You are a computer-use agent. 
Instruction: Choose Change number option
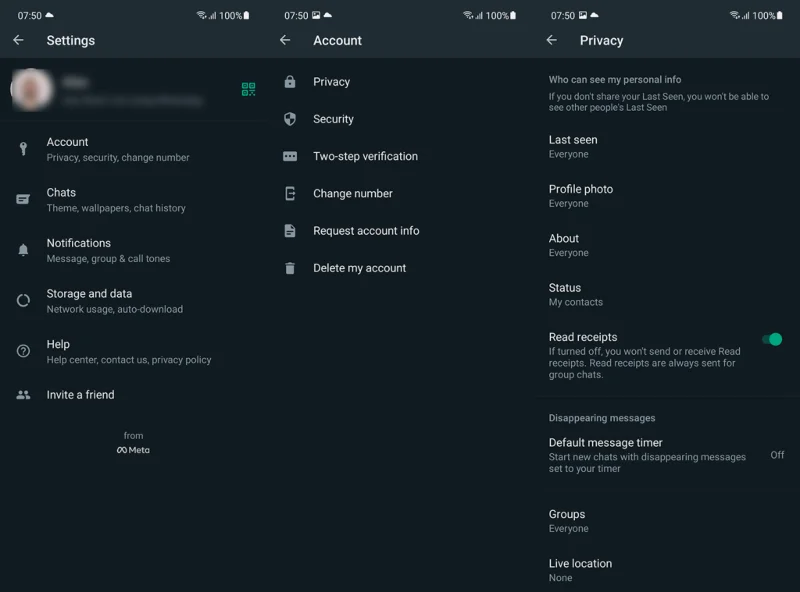pyautogui.click(x=400, y=193)
